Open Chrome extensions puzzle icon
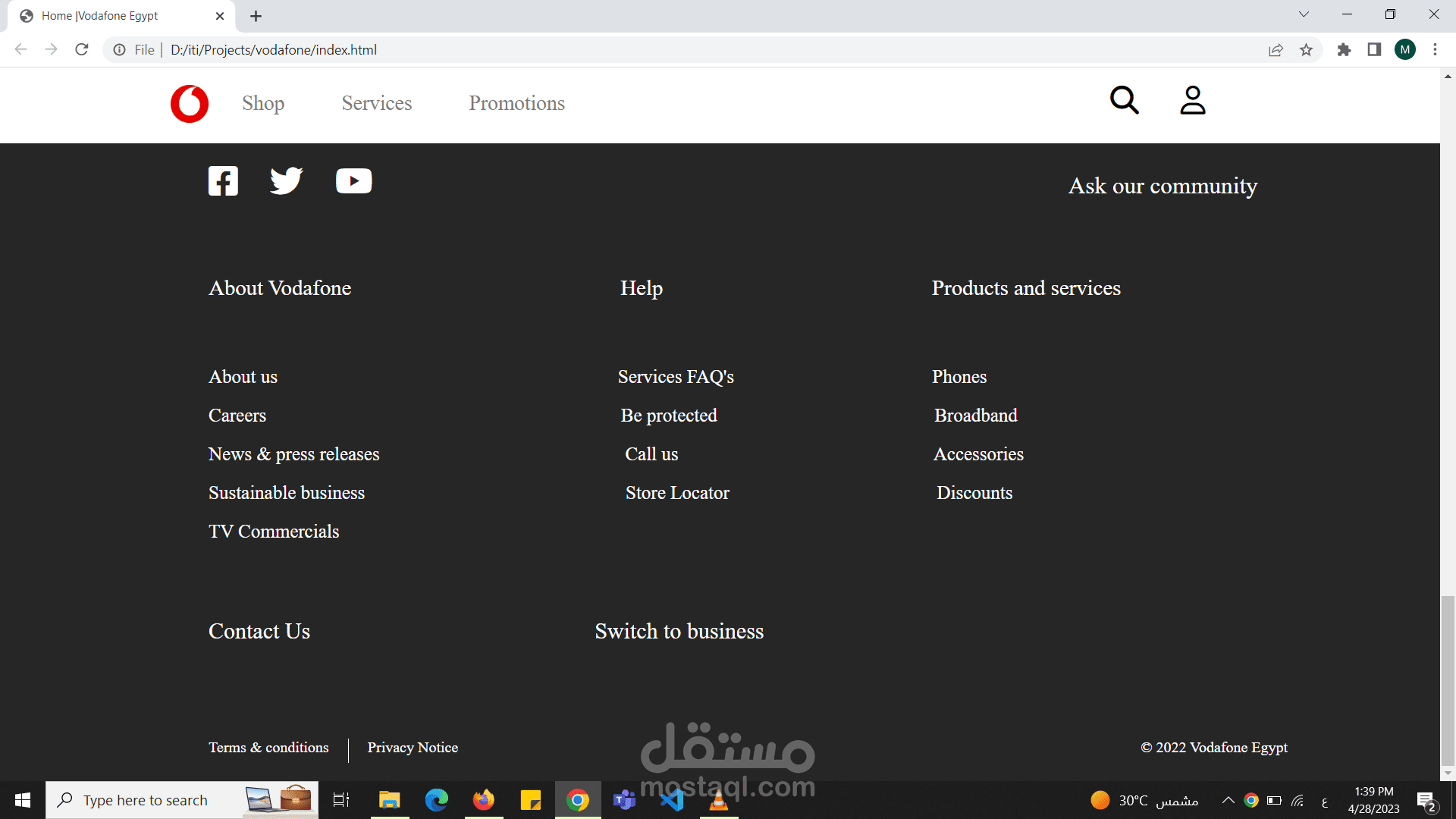The height and width of the screenshot is (819, 1456). pyautogui.click(x=1344, y=50)
